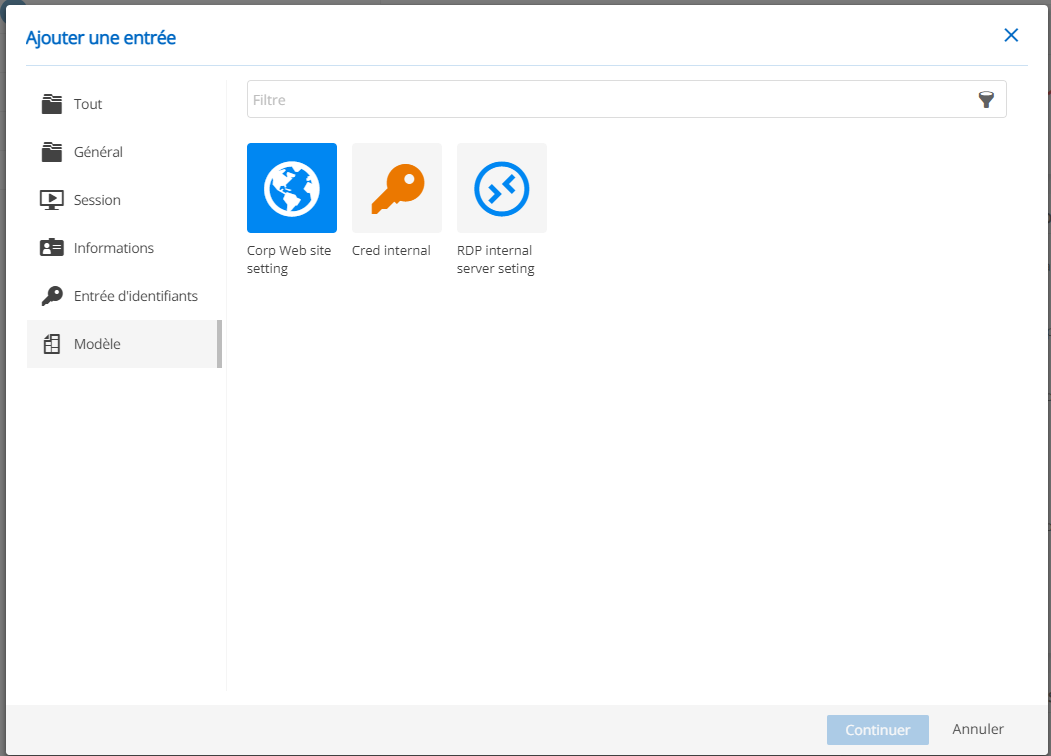1051x756 pixels.
Task: Click the key icon in the sidebar
Action: pyautogui.click(x=52, y=296)
